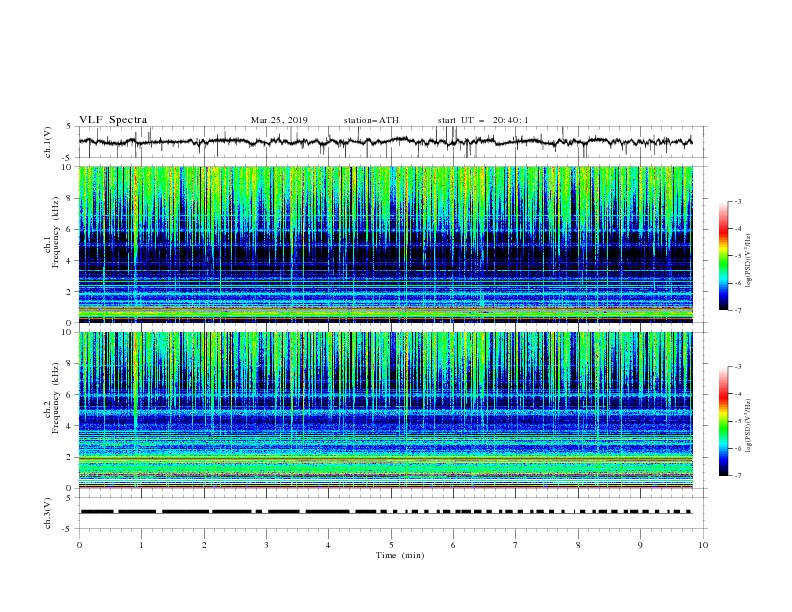
Task: Click the time axis tick label '9'
Action: 640,545
